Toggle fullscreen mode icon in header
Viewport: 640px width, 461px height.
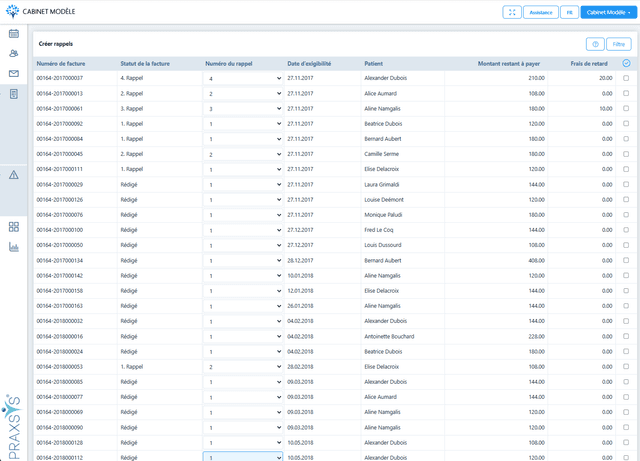coord(511,13)
